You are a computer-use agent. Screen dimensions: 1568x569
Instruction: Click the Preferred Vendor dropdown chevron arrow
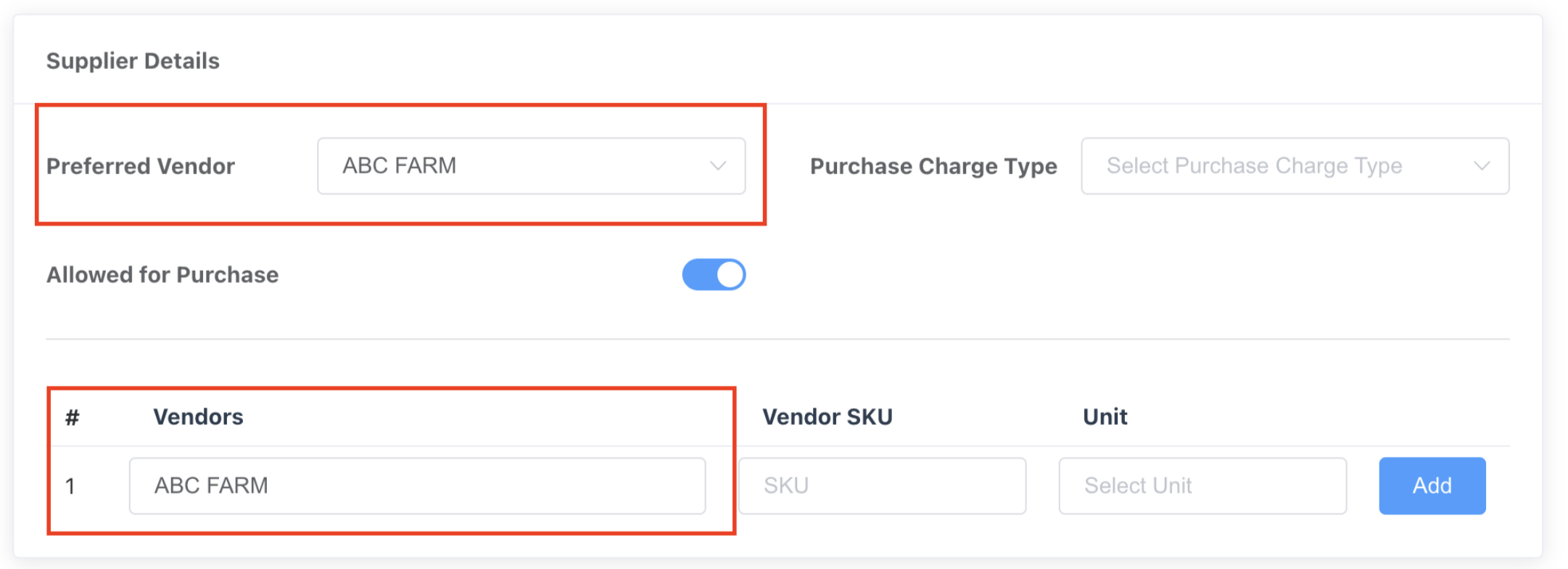(x=717, y=166)
